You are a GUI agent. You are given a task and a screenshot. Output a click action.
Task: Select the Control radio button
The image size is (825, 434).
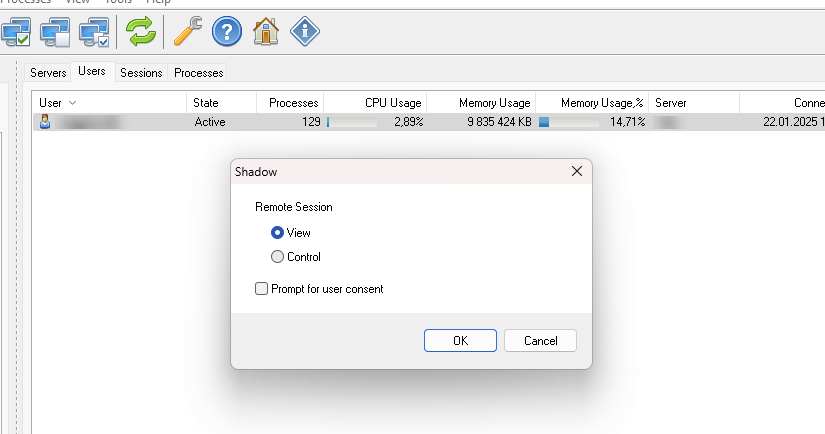point(277,257)
